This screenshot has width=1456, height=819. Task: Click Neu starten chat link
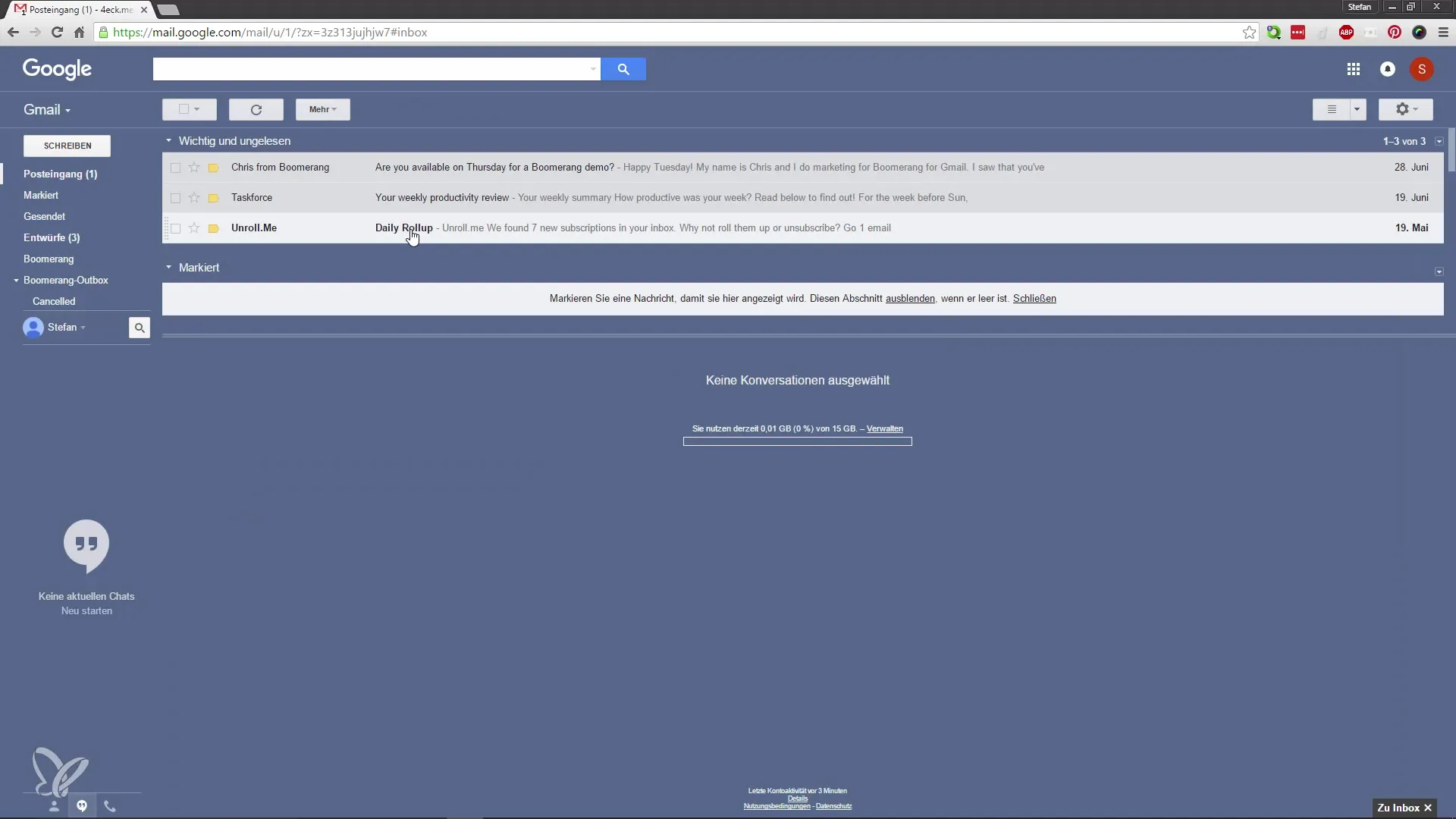click(x=86, y=611)
